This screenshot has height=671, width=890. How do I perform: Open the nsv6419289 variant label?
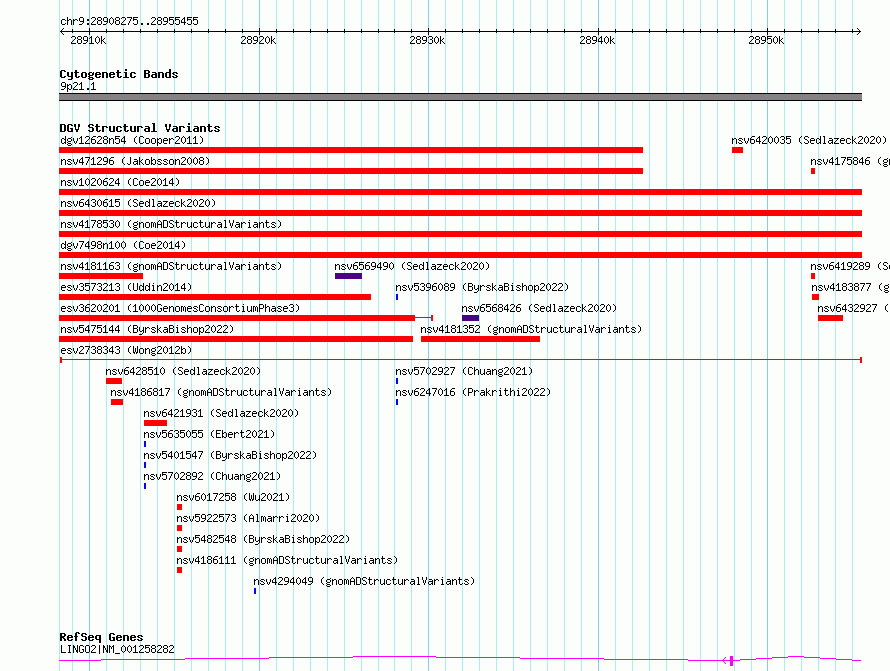tap(850, 266)
